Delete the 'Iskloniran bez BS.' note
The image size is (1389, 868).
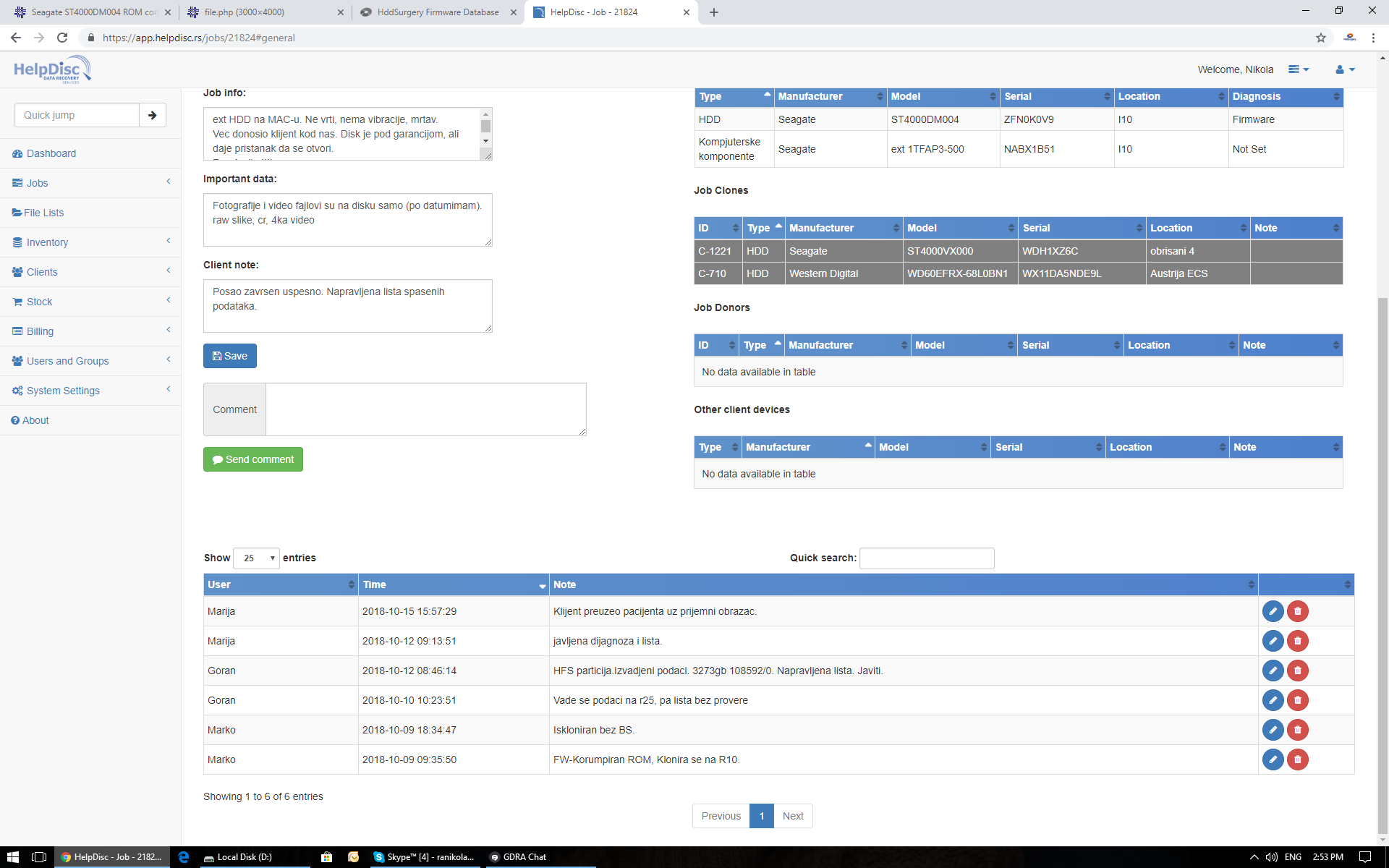point(1298,730)
